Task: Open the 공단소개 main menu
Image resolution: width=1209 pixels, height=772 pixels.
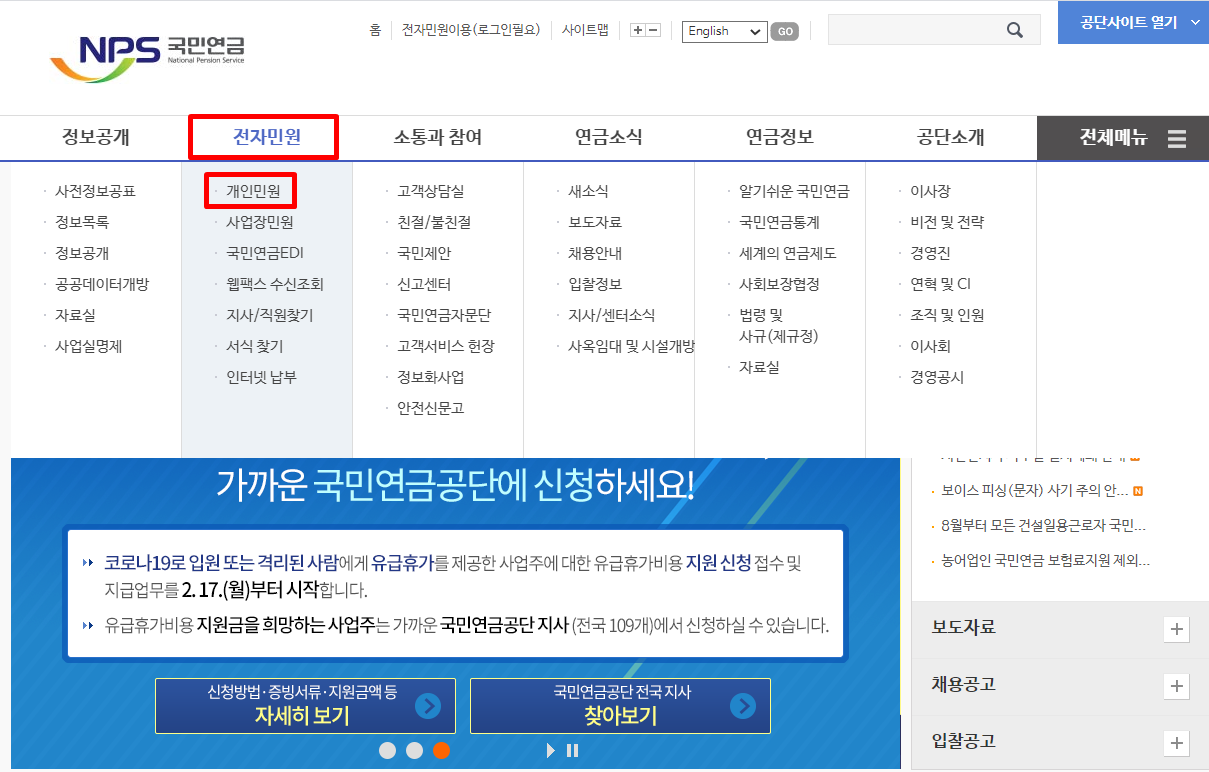Action: tap(951, 137)
